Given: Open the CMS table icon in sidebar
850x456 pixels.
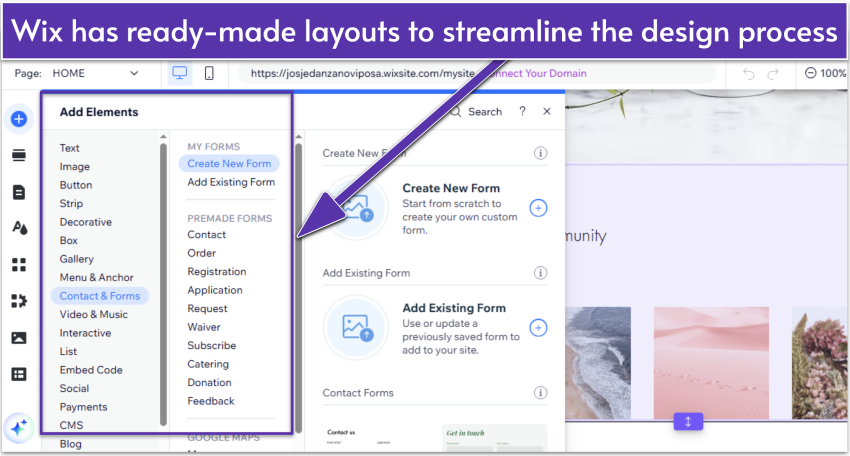Looking at the screenshot, I should 19,374.
